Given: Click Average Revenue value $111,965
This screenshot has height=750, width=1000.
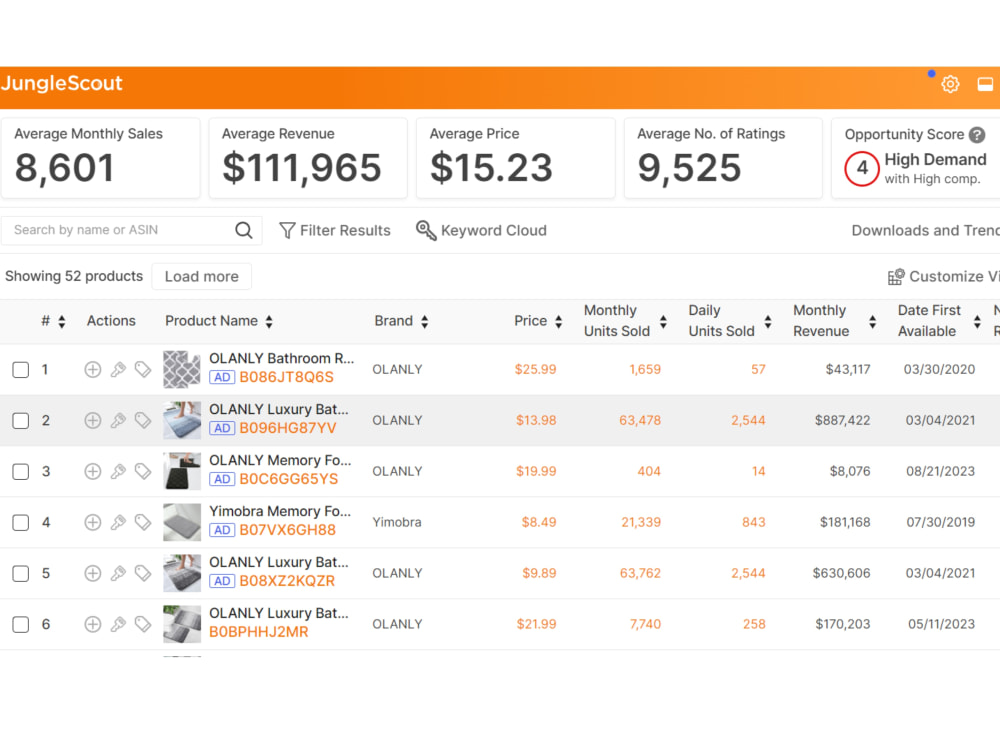Looking at the screenshot, I should (302, 168).
